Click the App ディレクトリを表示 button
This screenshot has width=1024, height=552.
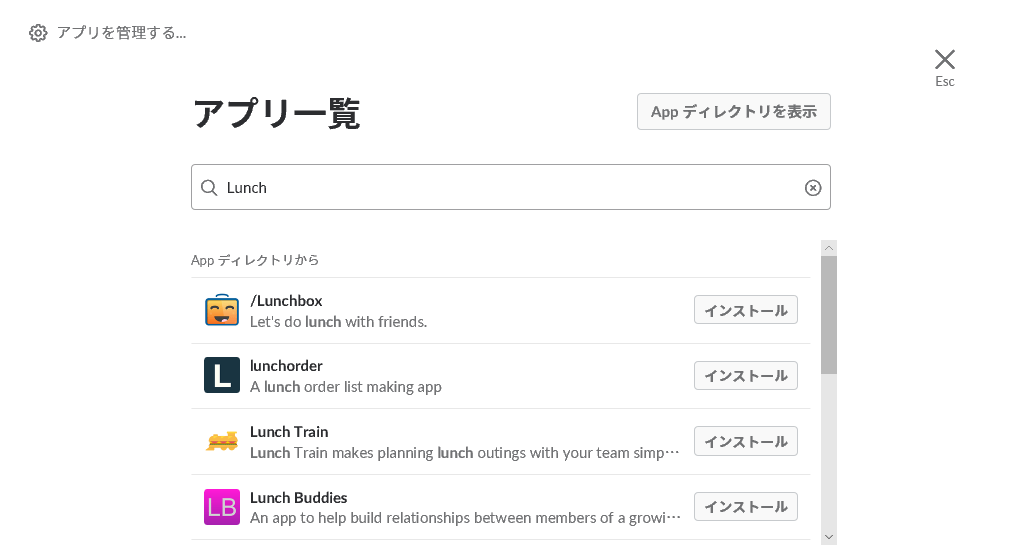tap(733, 112)
